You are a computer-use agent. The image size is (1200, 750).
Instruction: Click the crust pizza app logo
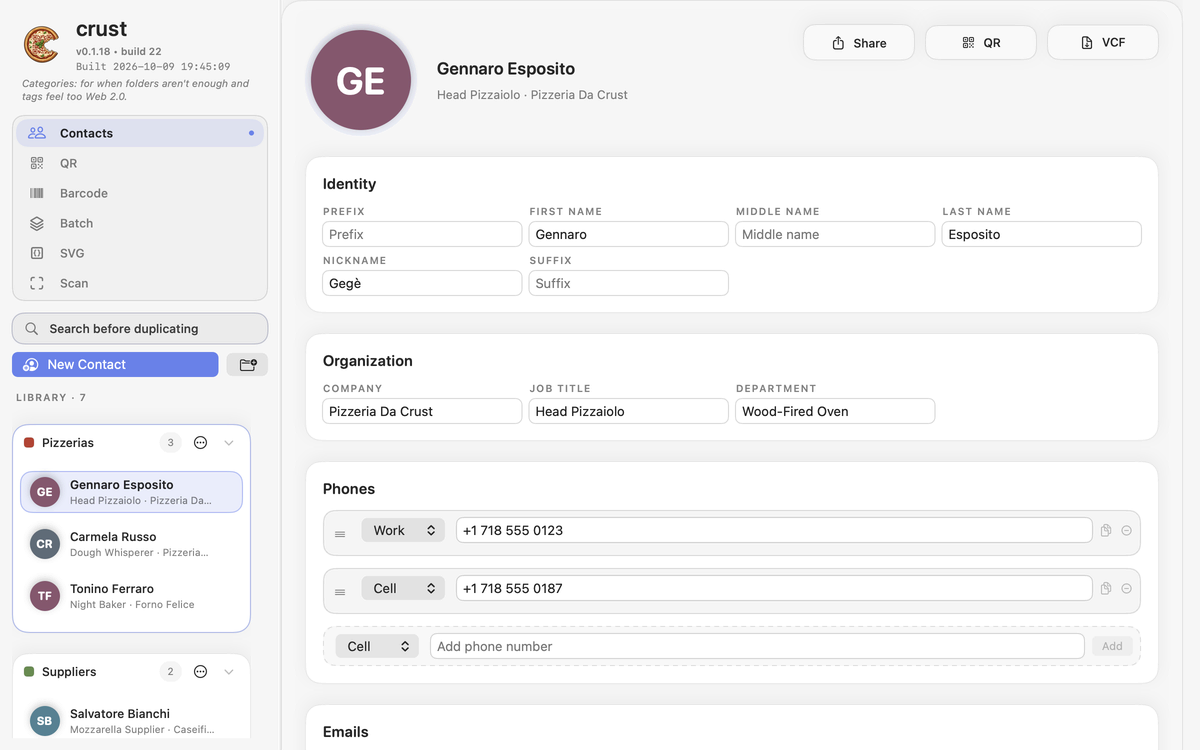(x=41, y=44)
